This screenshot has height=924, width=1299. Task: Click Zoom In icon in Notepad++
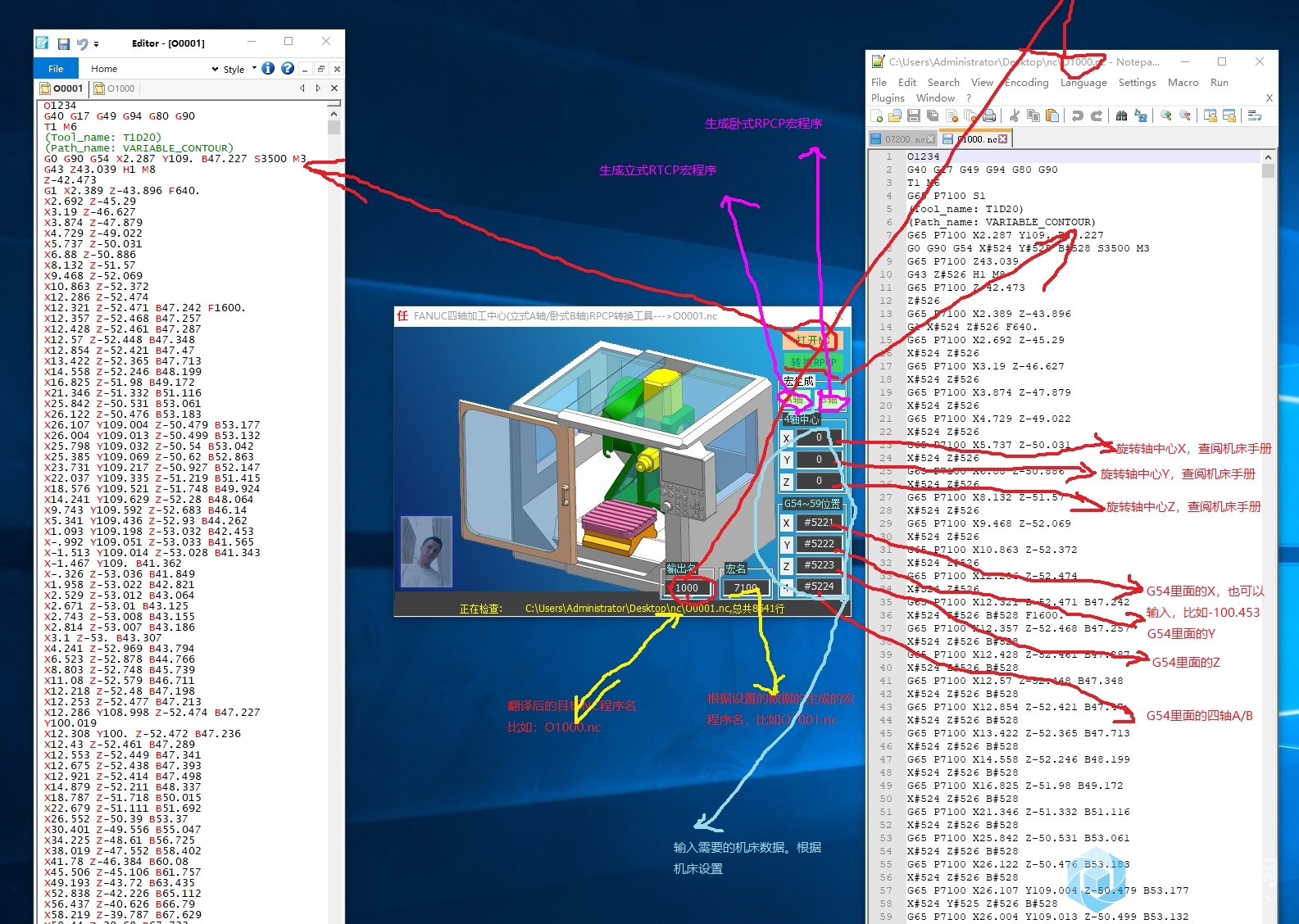click(1165, 116)
